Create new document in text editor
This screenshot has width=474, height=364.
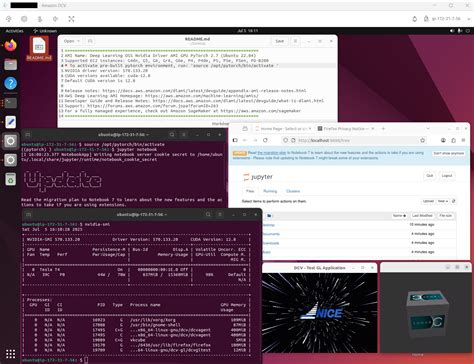point(90,41)
